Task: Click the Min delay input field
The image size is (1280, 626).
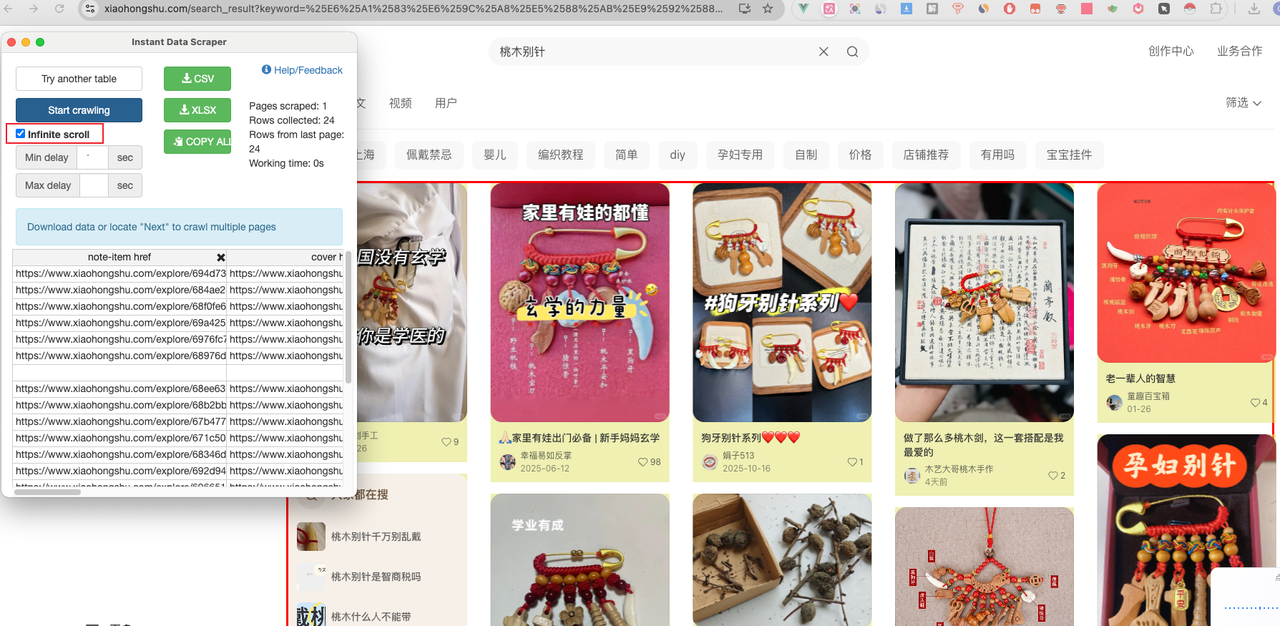Action: (x=92, y=157)
